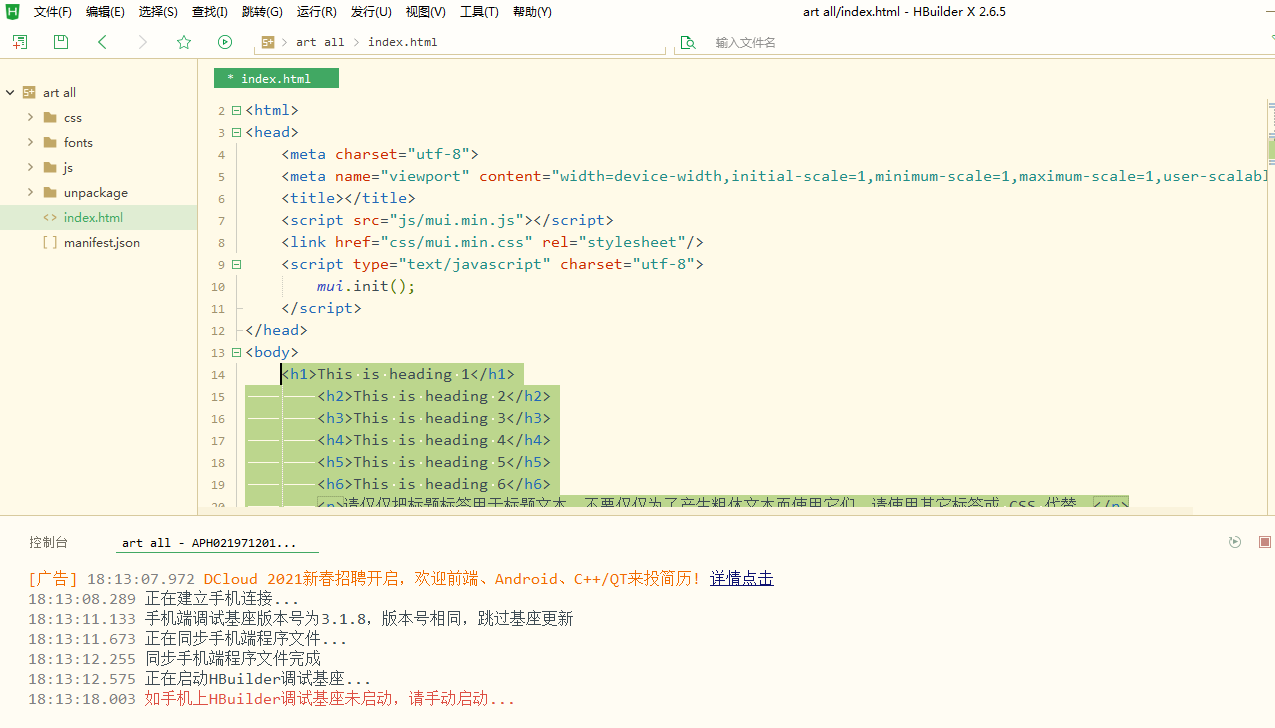
Task: Expand the js folder
Action: coord(30,167)
